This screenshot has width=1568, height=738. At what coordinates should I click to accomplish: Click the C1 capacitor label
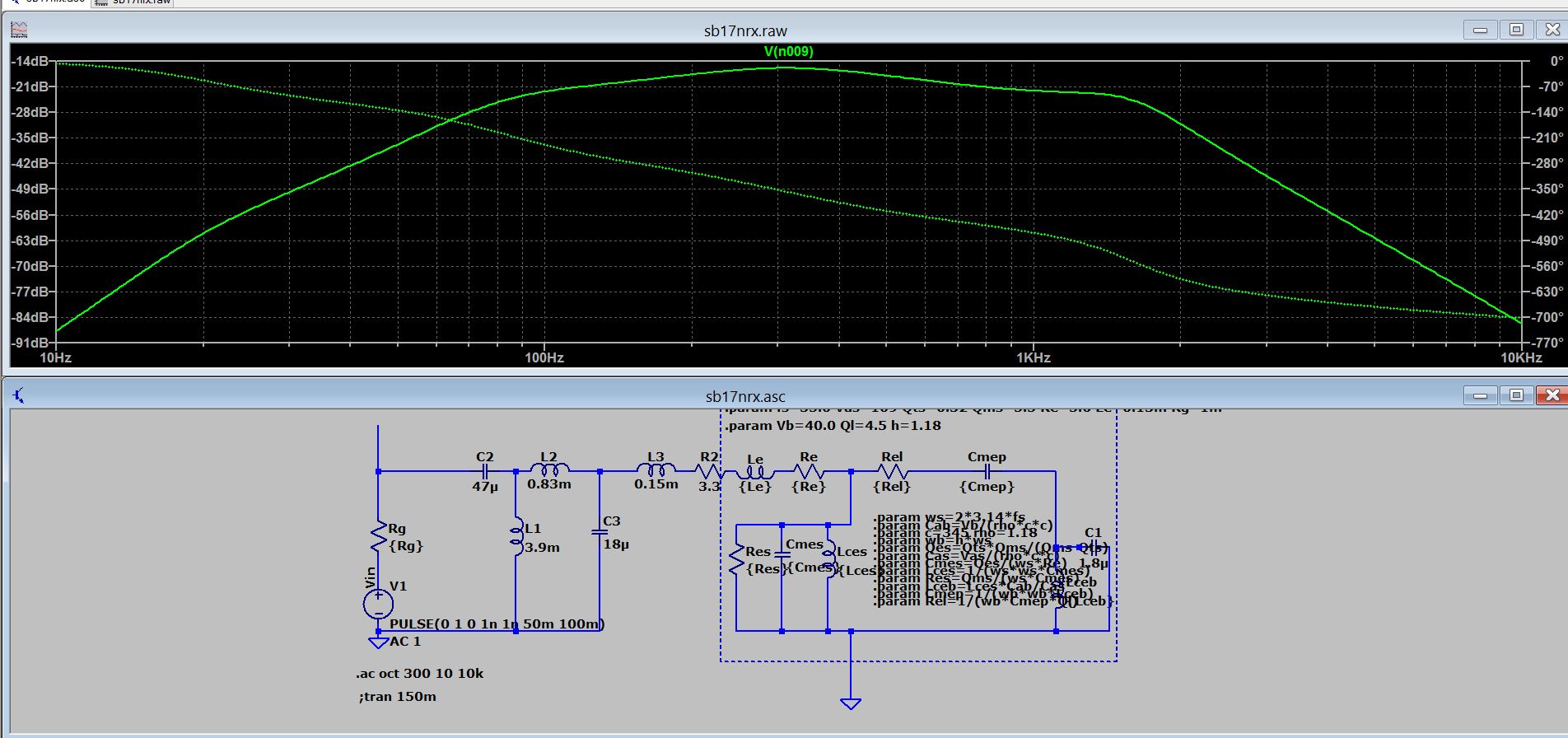[1093, 532]
